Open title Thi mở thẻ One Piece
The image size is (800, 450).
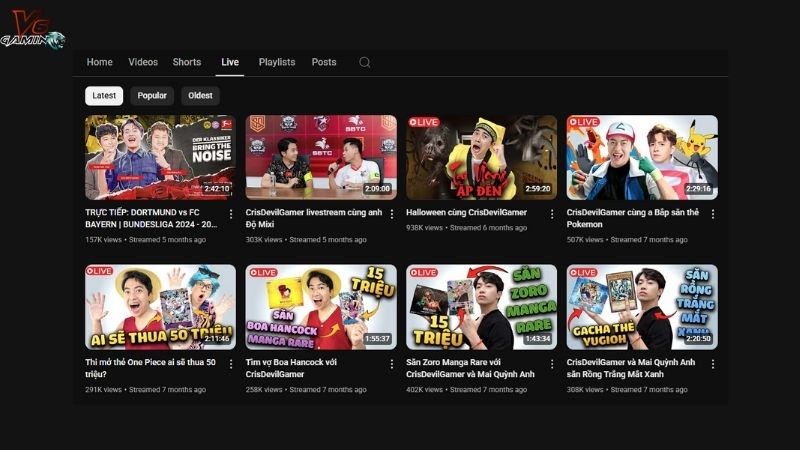pyautogui.click(x=150, y=368)
